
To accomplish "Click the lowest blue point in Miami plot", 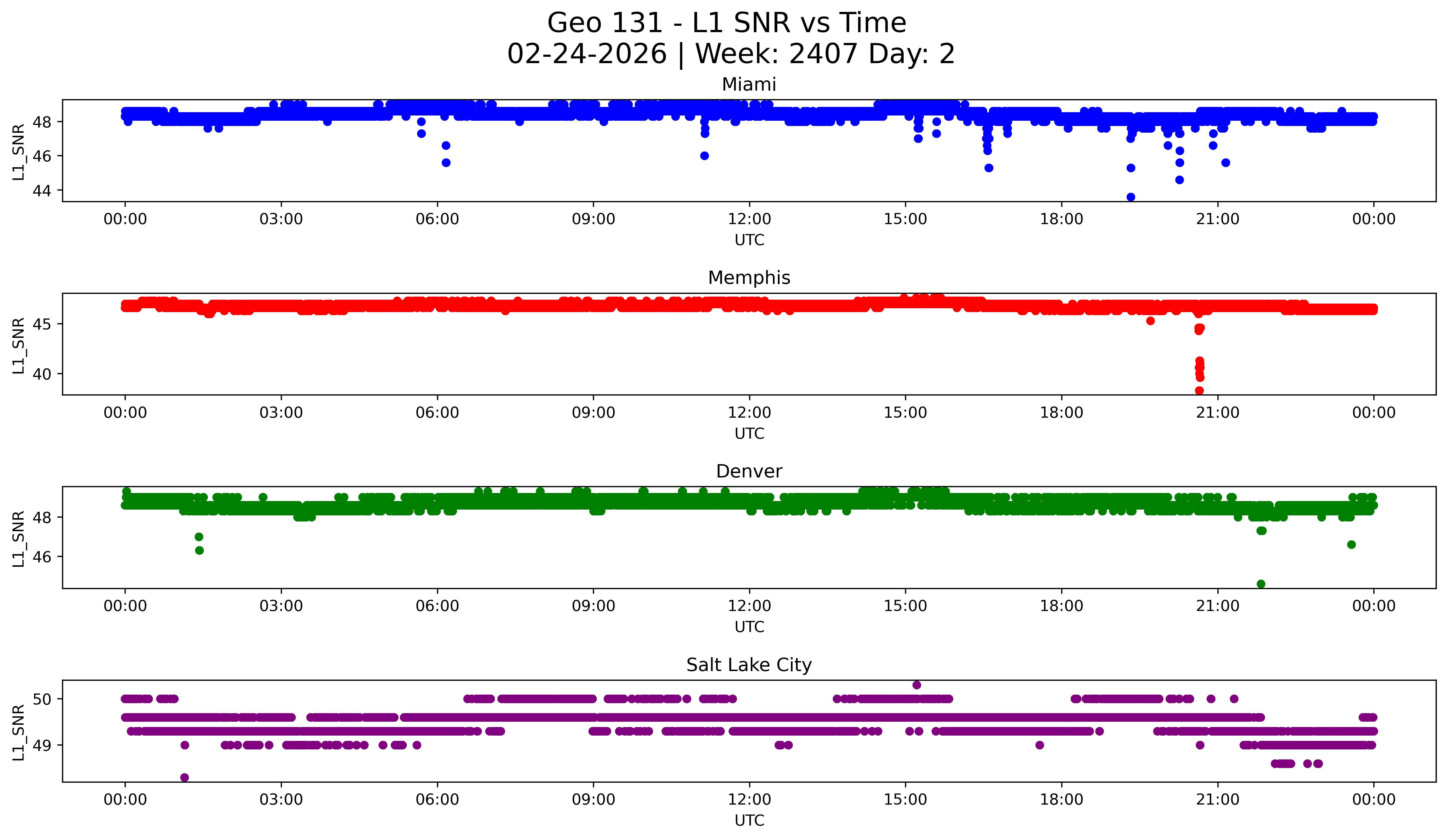I will tap(1131, 197).
